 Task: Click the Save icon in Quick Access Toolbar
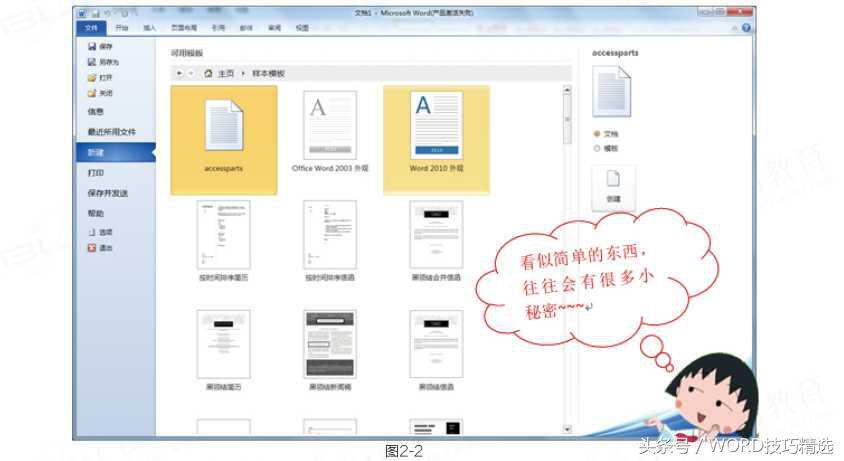click(x=95, y=13)
